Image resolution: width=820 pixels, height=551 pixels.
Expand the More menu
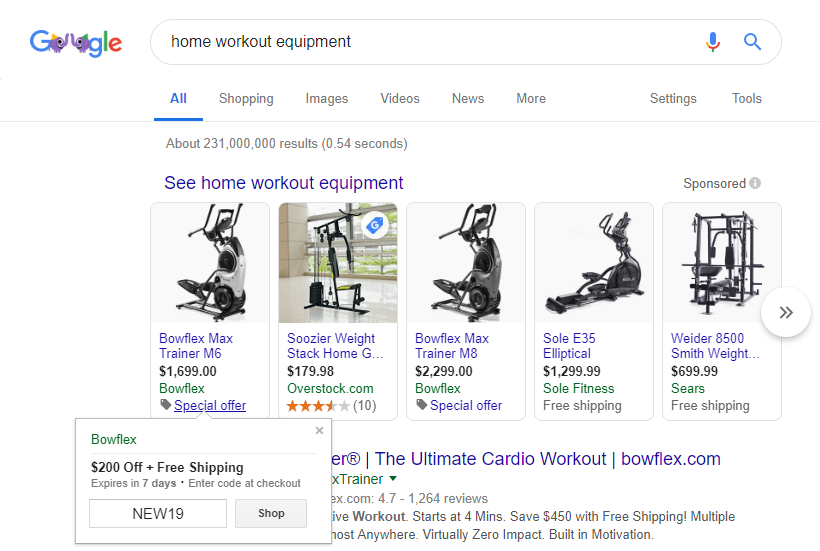coord(531,98)
